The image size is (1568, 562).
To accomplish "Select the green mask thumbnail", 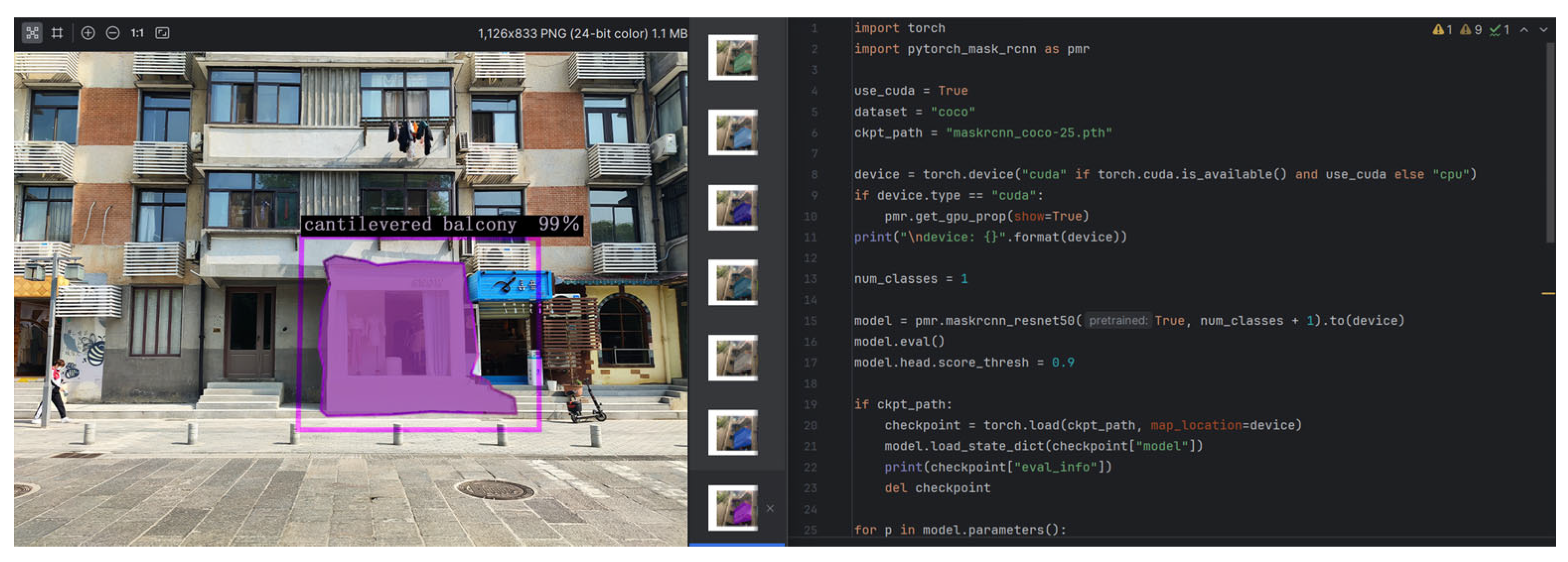I will 733,58.
